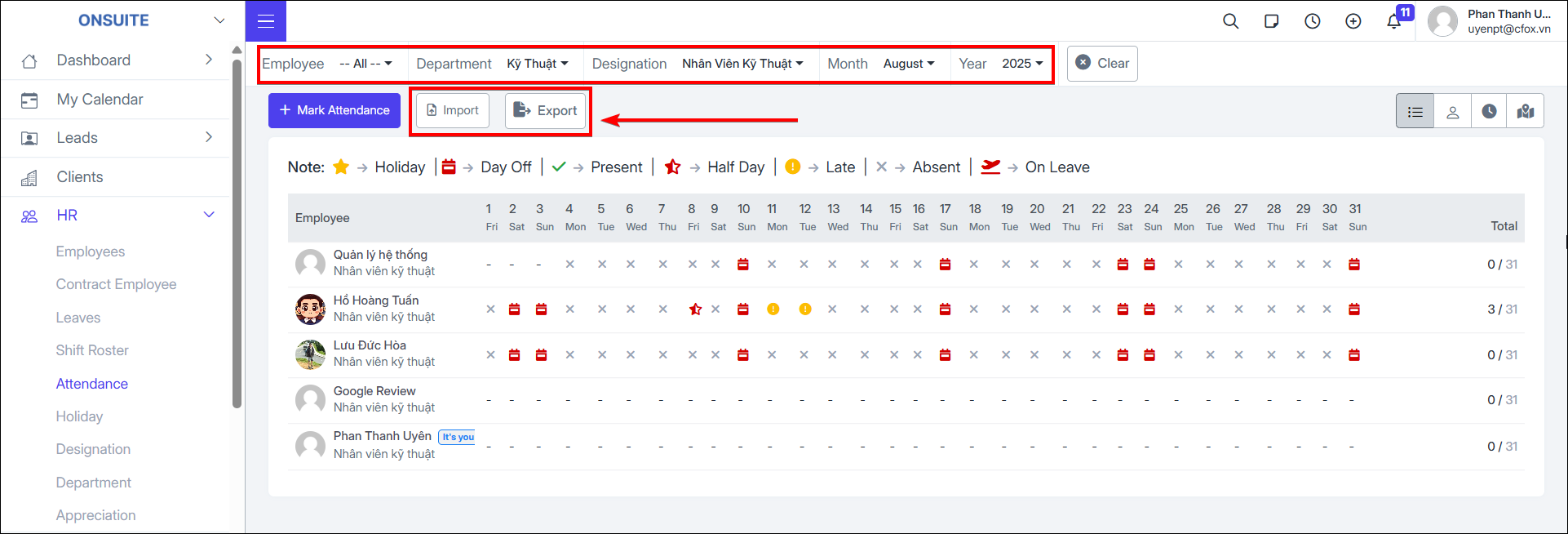Switch to attendance list summary view icon
Viewport: 1568px width, 534px height.
[x=1415, y=111]
